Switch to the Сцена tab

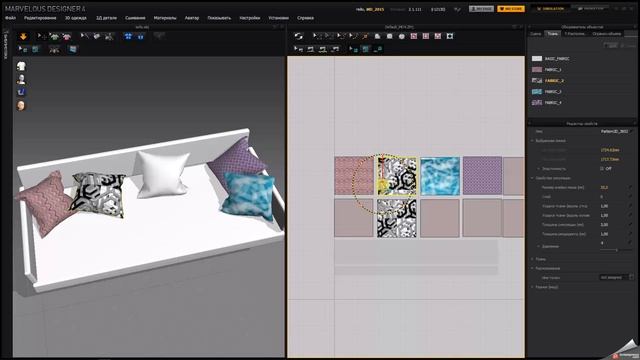(536, 34)
